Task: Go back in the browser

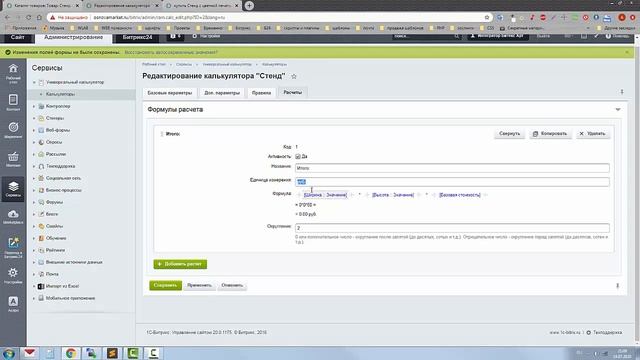Action: pos(7,18)
